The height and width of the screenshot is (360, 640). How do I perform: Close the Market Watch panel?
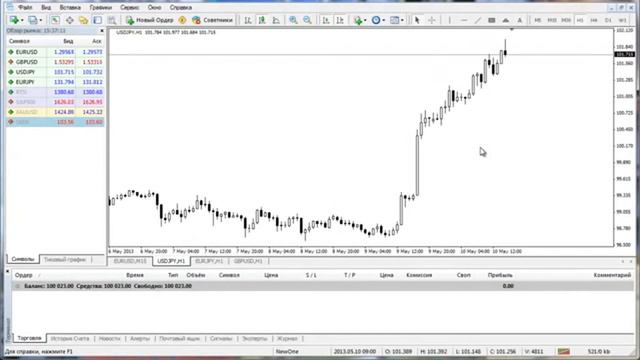coord(102,31)
